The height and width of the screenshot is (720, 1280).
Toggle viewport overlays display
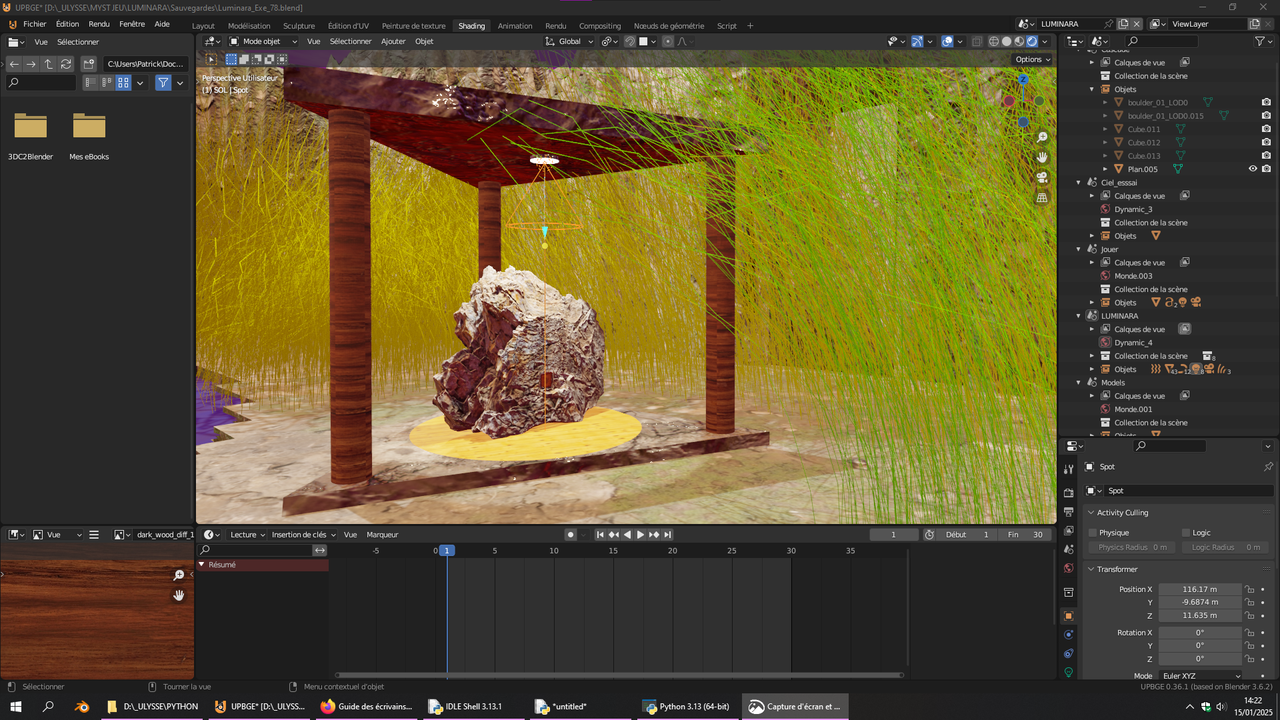tap(947, 42)
